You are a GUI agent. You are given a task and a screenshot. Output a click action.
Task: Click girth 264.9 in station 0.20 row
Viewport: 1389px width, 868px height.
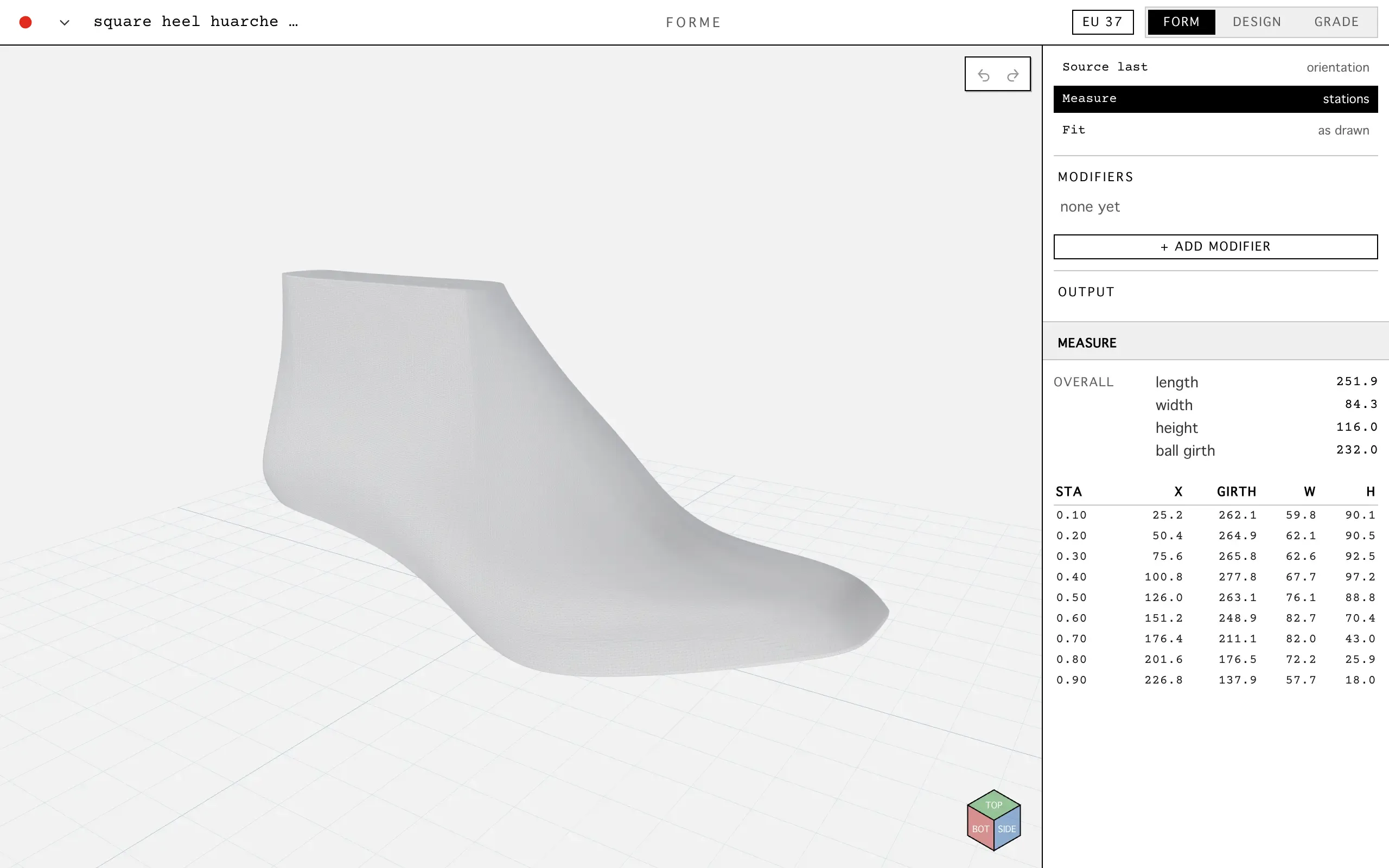[x=1238, y=535]
